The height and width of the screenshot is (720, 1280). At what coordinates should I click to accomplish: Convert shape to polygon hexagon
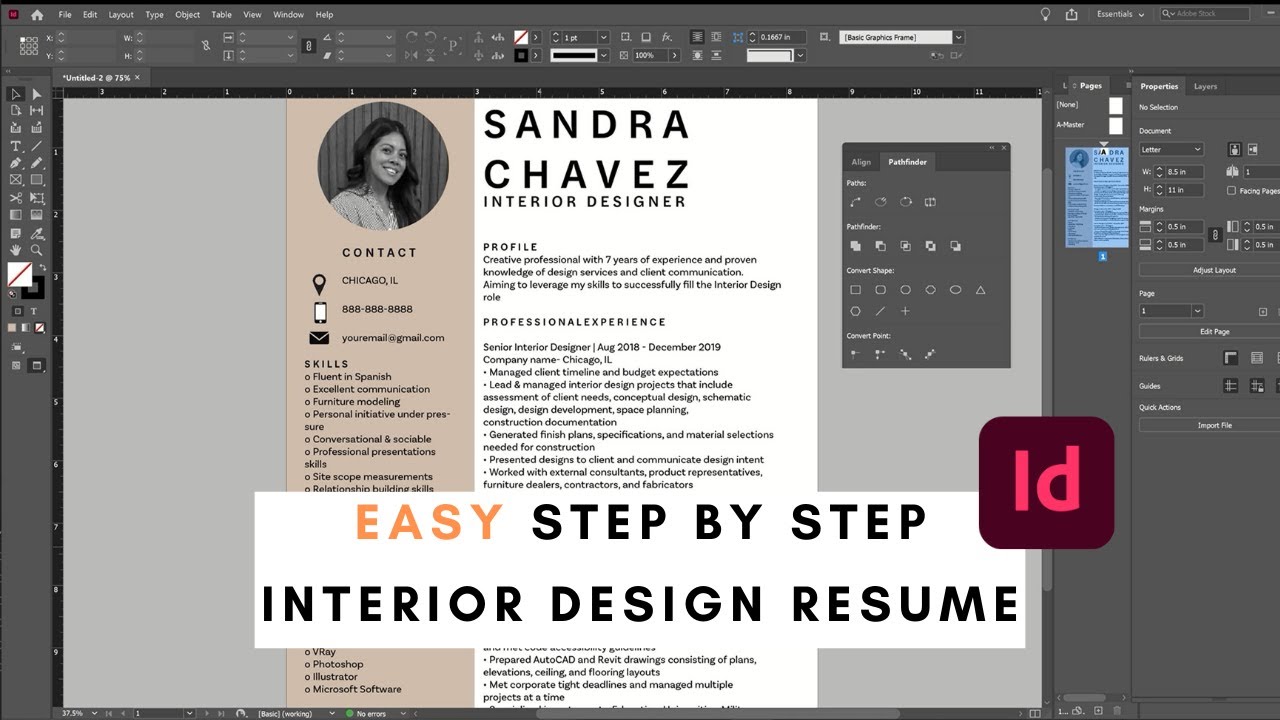856,312
